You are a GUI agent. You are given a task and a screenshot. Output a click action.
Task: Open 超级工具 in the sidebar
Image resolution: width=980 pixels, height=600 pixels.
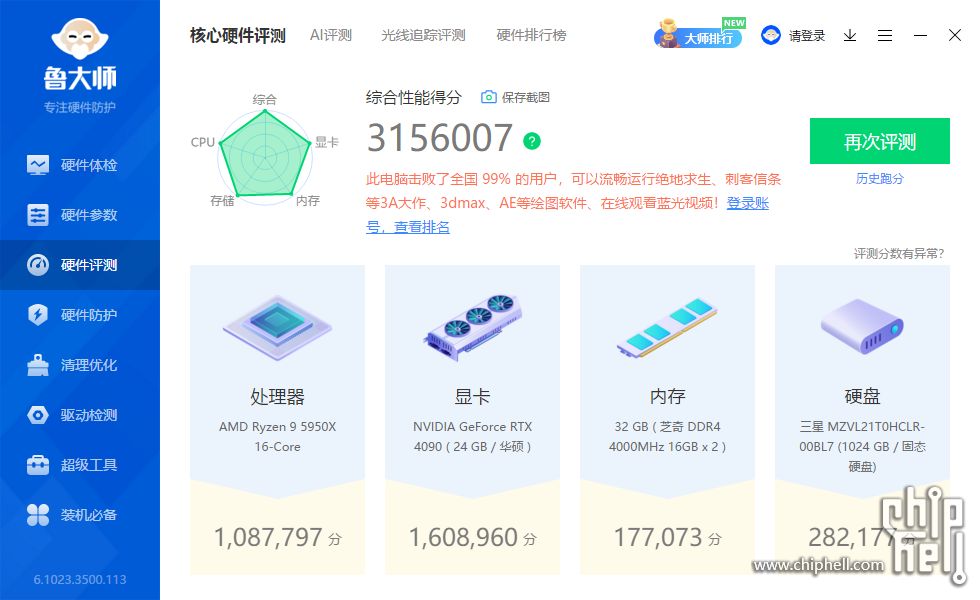coord(80,465)
